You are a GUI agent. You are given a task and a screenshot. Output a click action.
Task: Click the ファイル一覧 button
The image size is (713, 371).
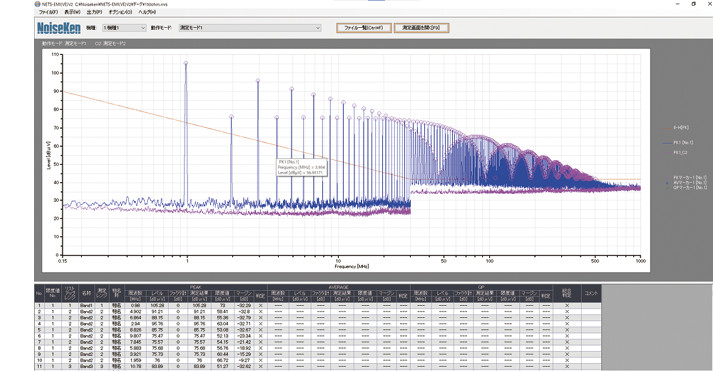[363, 28]
